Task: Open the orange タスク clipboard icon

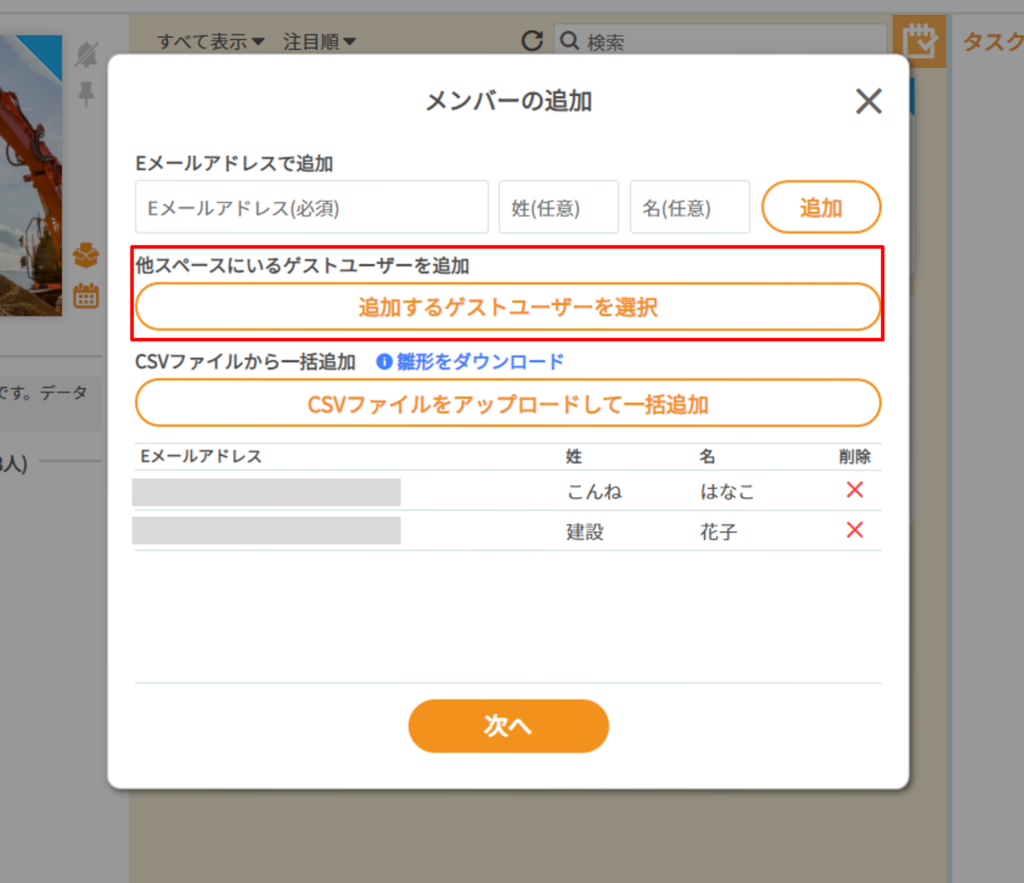Action: coord(919,41)
